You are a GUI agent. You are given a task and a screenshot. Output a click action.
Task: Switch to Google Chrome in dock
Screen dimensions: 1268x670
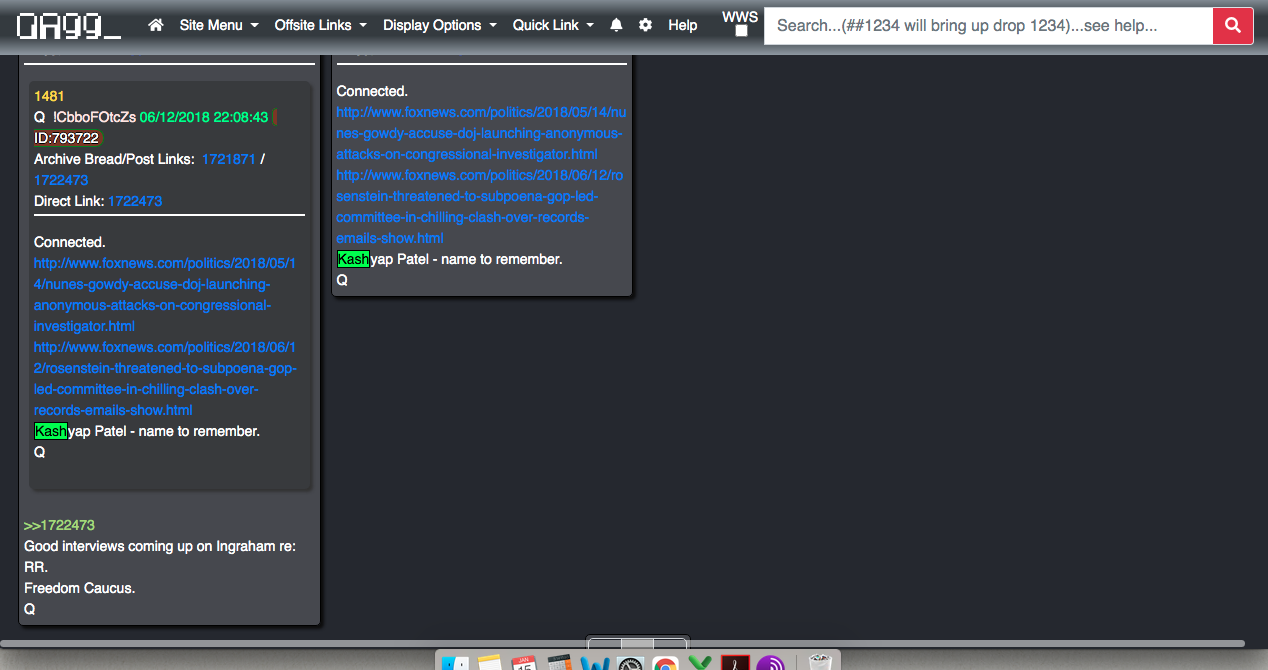tap(665, 664)
